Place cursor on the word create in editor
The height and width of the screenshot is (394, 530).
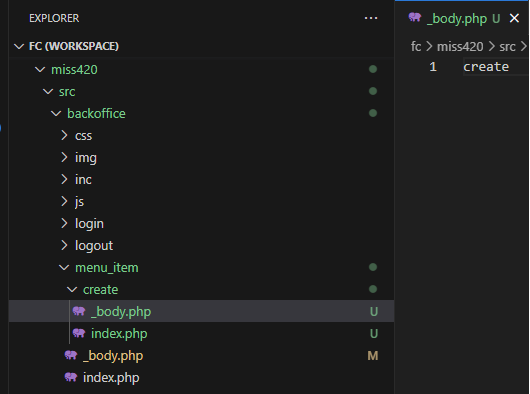[x=486, y=67]
